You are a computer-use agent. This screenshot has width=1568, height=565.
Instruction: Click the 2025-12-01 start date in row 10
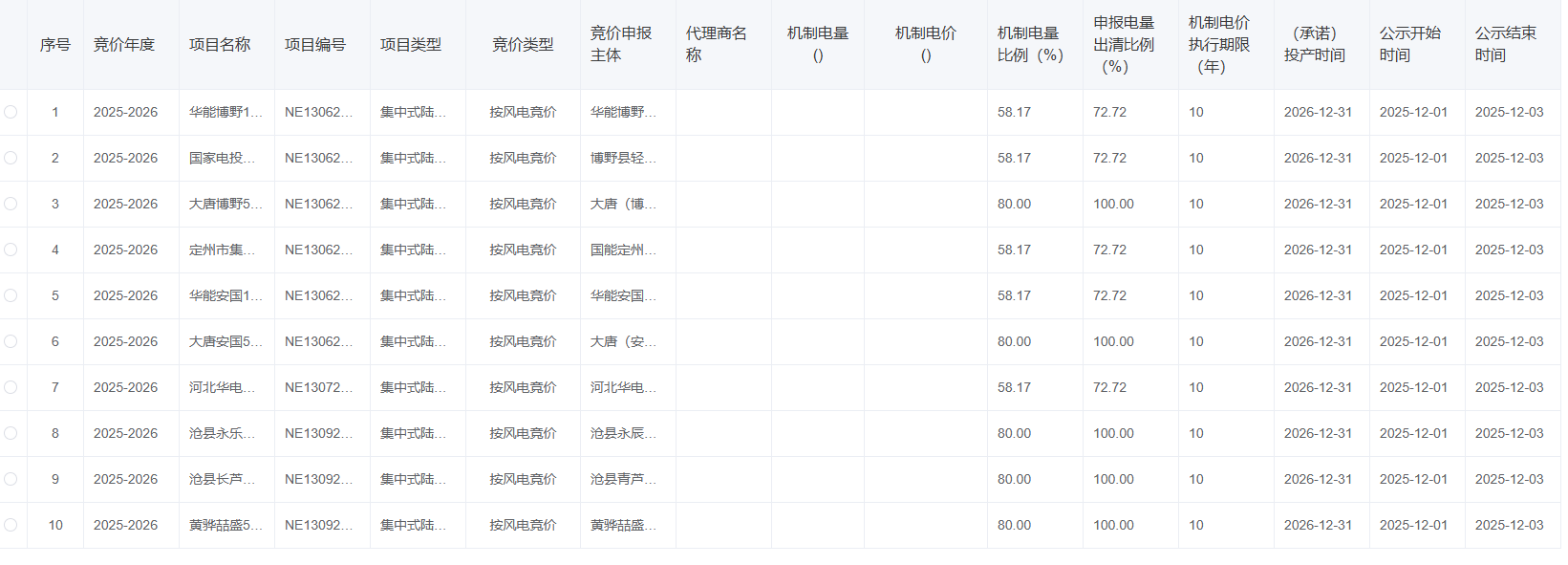pos(1413,525)
